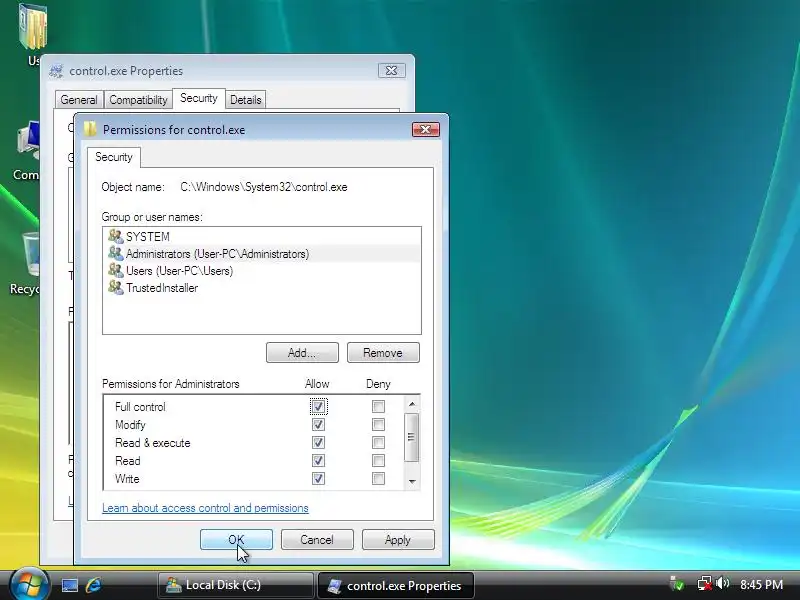Click Show Desktop quick launch icon
This screenshot has height=600, width=800.
(x=70, y=585)
